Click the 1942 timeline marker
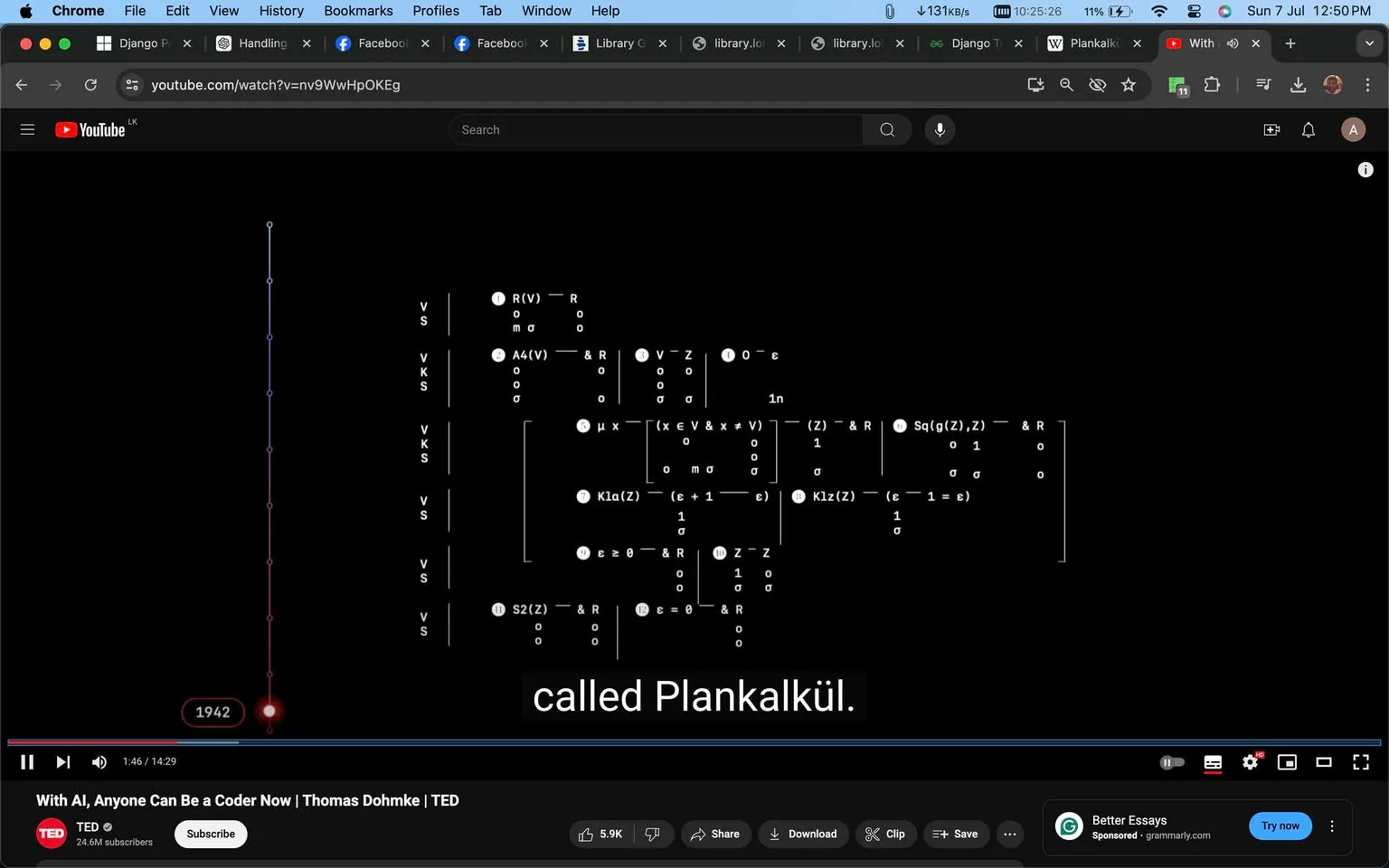Screen dimensions: 1389x868 pyautogui.click(x=213, y=712)
